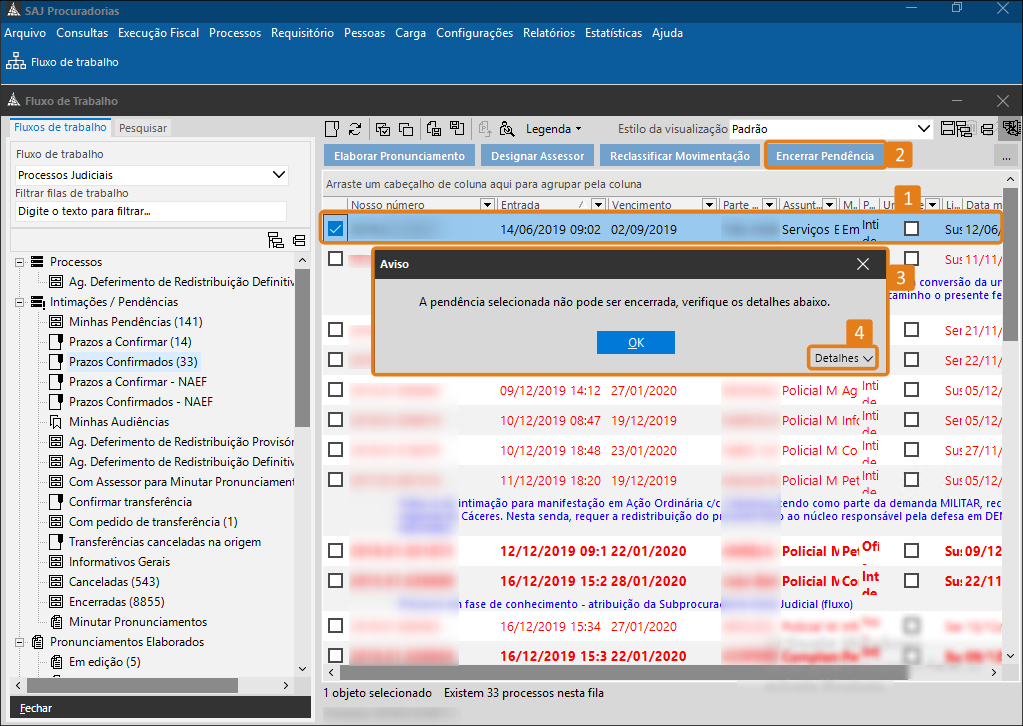Select the Prazos Confirmados (33) queue
1023x726 pixels.
[133, 361]
